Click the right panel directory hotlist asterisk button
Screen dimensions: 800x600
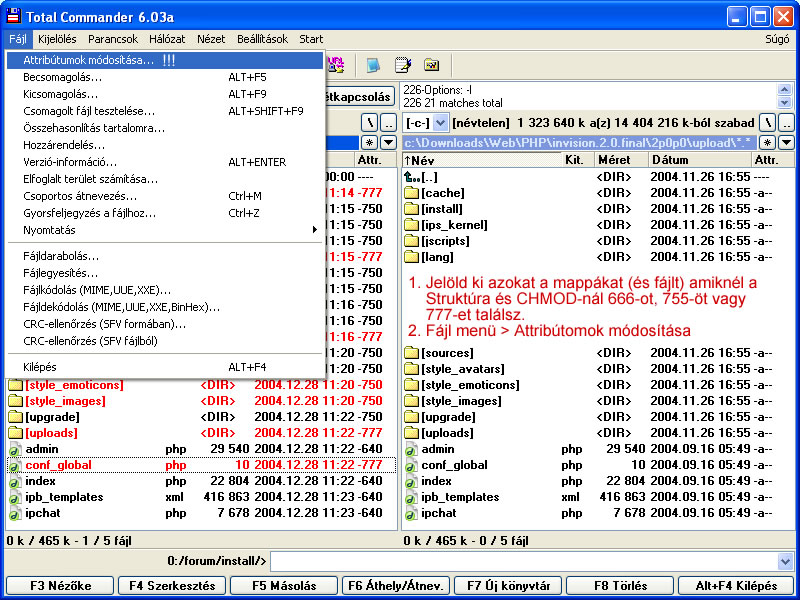[x=767, y=143]
